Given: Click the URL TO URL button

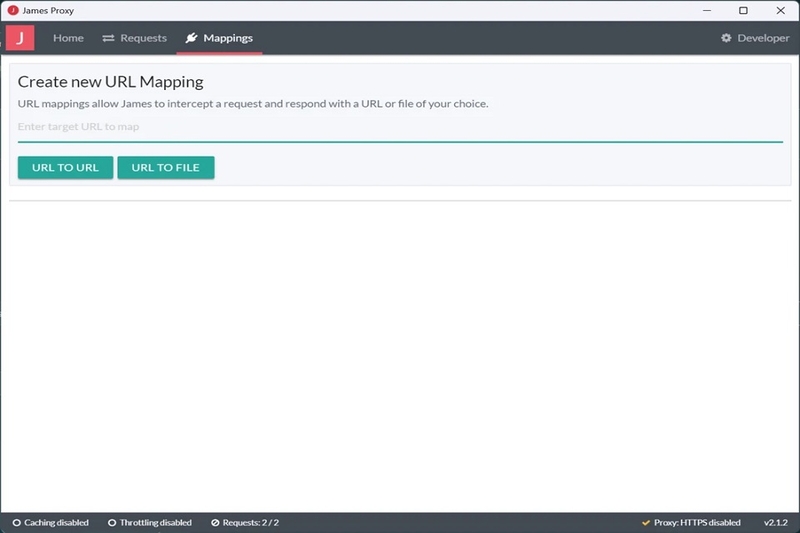Looking at the screenshot, I should coord(65,167).
